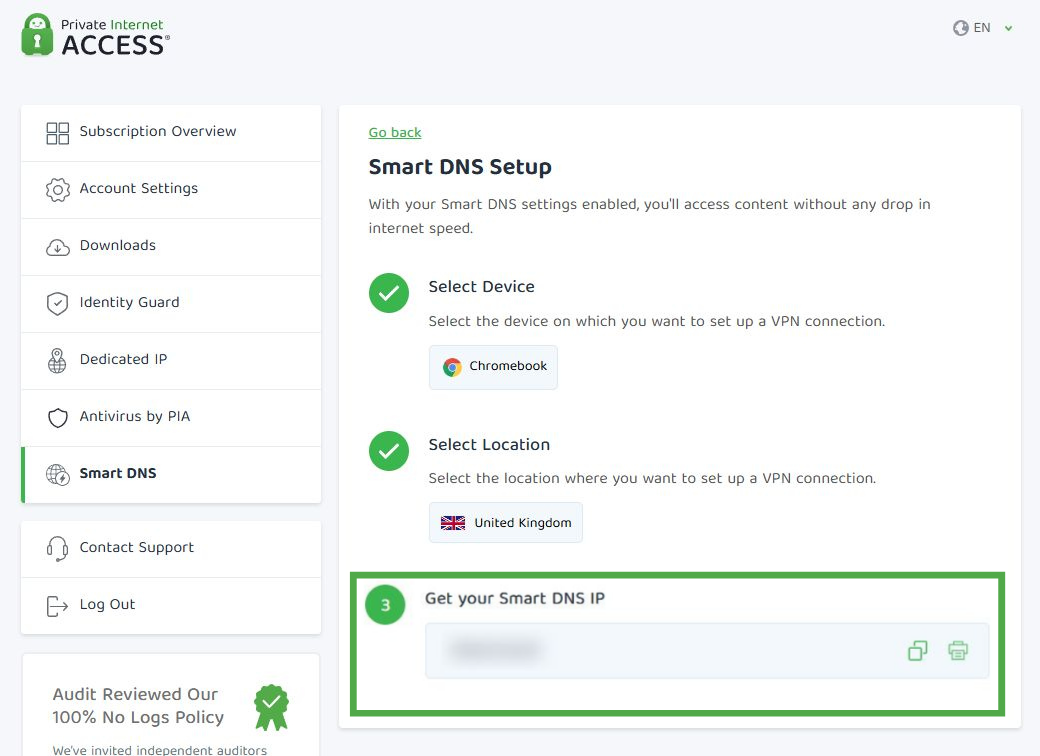Viewport: 1040px width, 756px height.
Task: Click the 'Select Device' step title
Action: tap(482, 286)
